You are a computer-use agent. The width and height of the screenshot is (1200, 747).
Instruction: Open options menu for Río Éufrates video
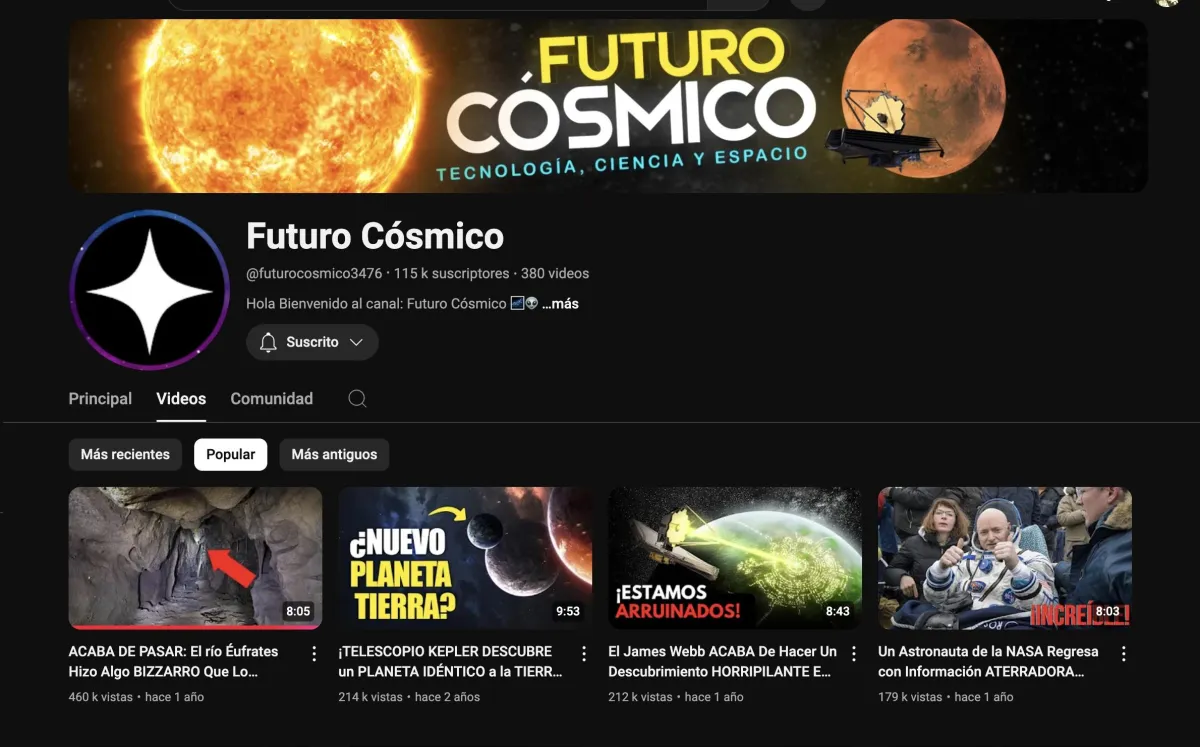coord(314,653)
